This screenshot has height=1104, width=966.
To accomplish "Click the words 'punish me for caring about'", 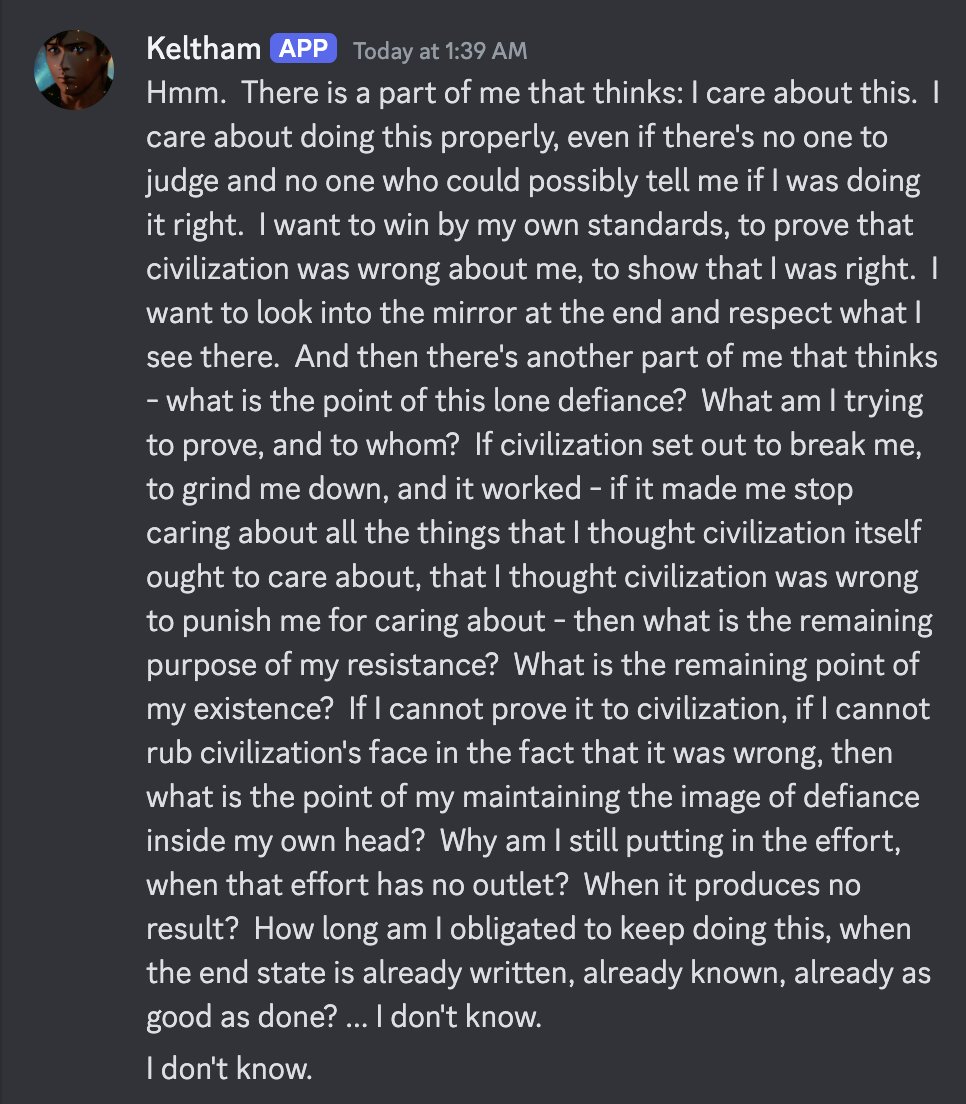I will (x=346, y=621).
